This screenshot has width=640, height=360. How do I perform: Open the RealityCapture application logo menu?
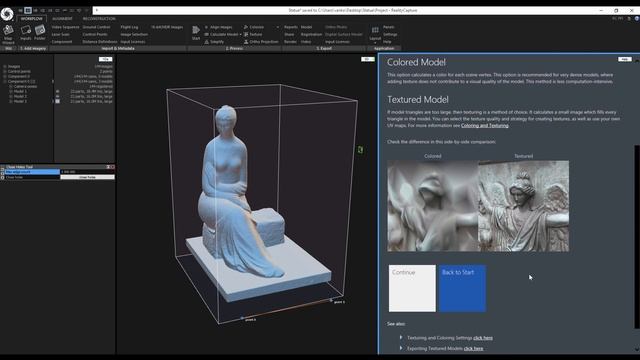pos(7,13)
